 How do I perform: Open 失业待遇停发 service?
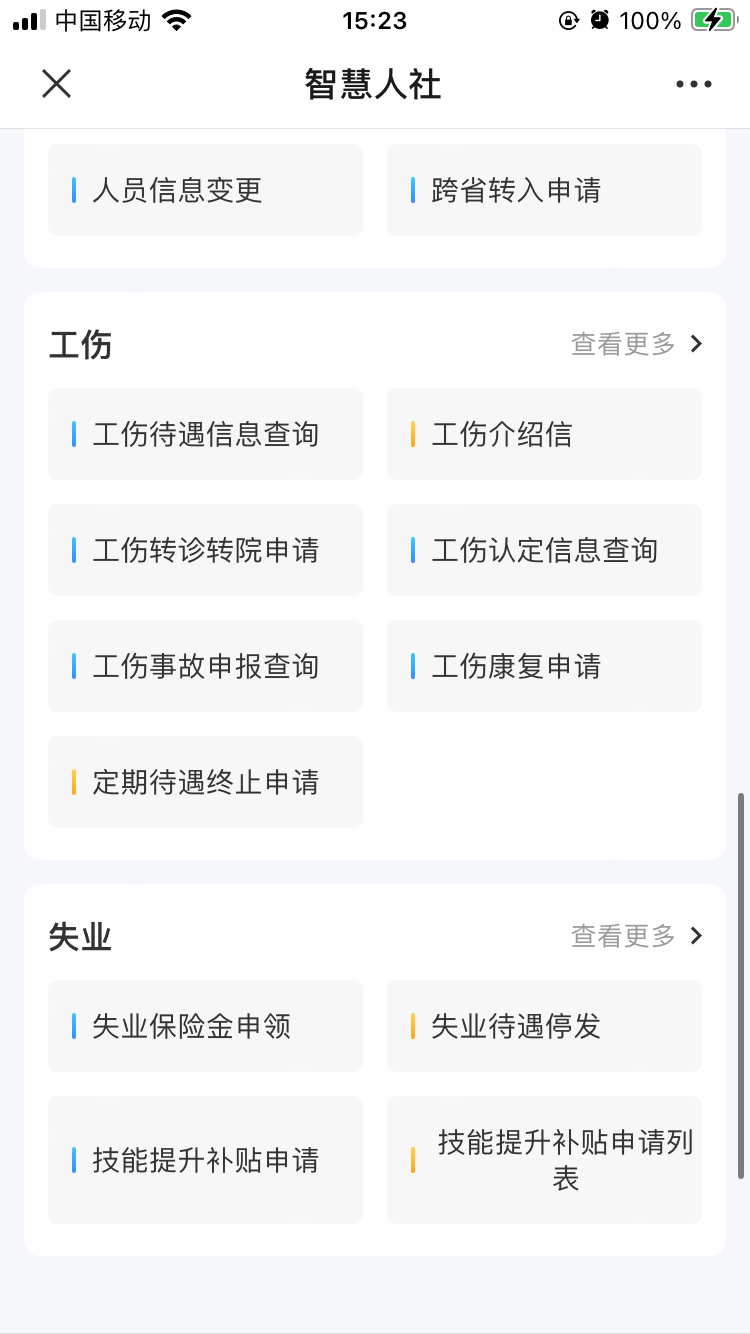pyautogui.click(x=544, y=1026)
